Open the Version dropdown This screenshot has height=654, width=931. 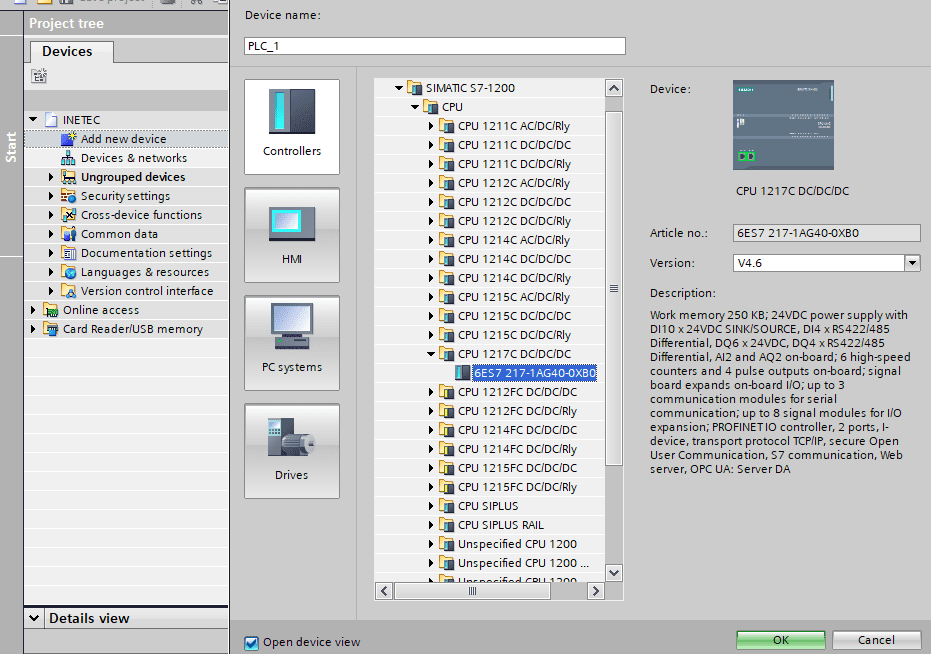(x=912, y=263)
